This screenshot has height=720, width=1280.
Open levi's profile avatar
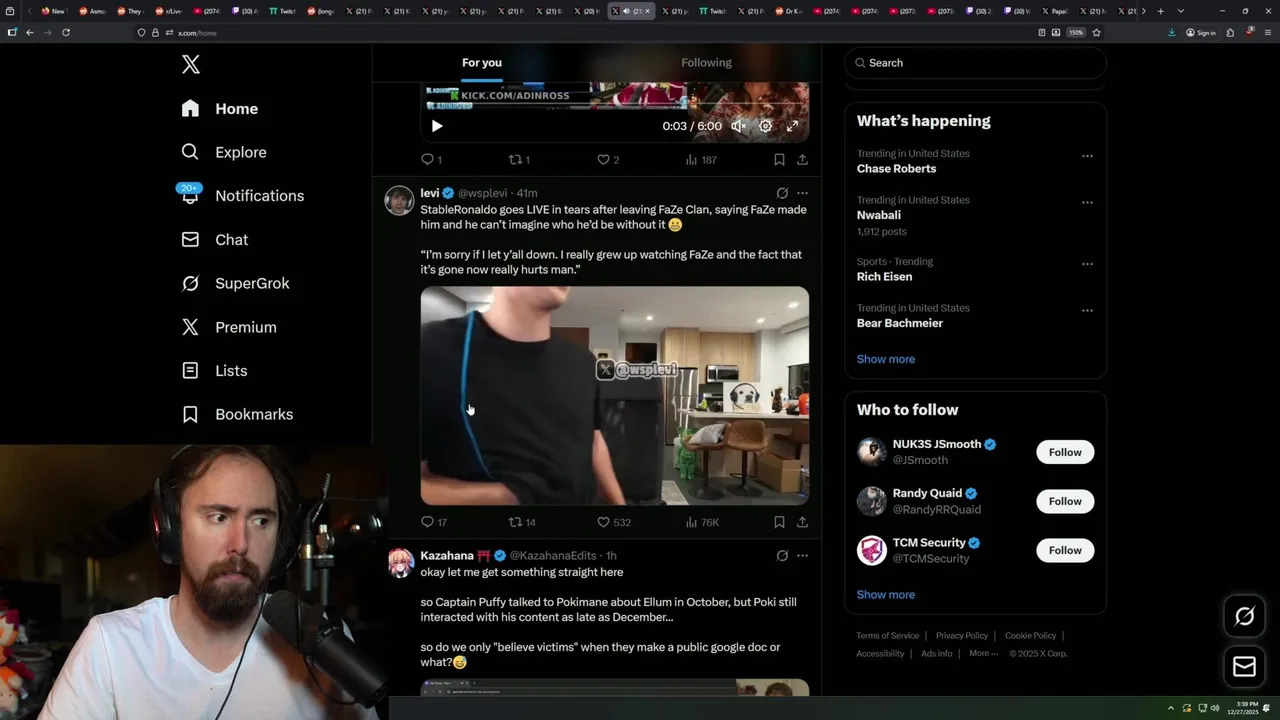(400, 200)
